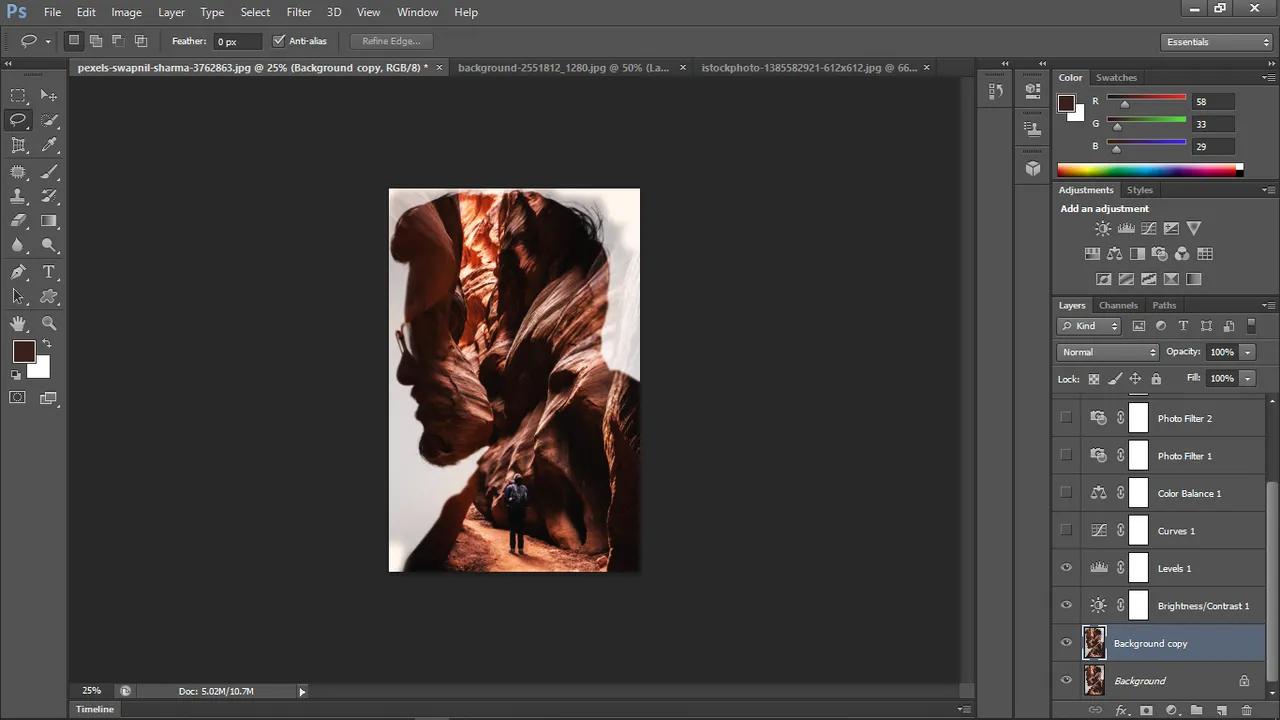Click the Feather input field
Viewport: 1280px width, 720px height.
coord(237,41)
